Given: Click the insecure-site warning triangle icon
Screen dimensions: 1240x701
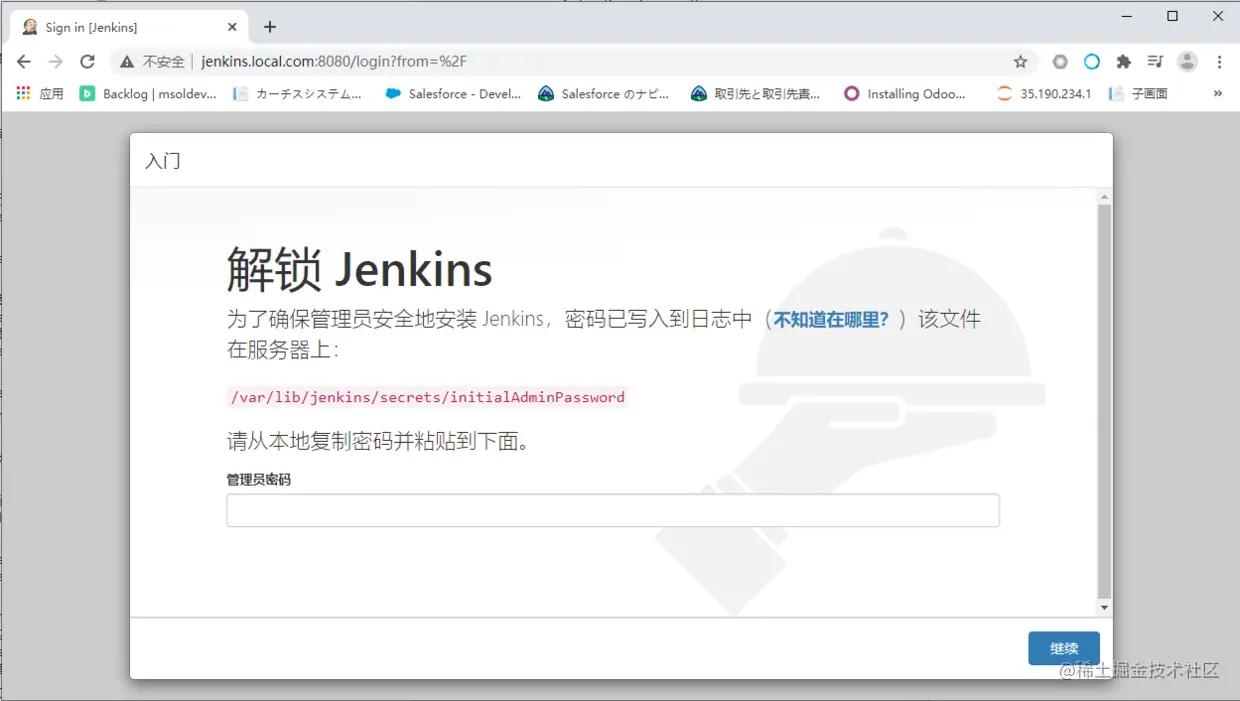Looking at the screenshot, I should click(x=127, y=62).
